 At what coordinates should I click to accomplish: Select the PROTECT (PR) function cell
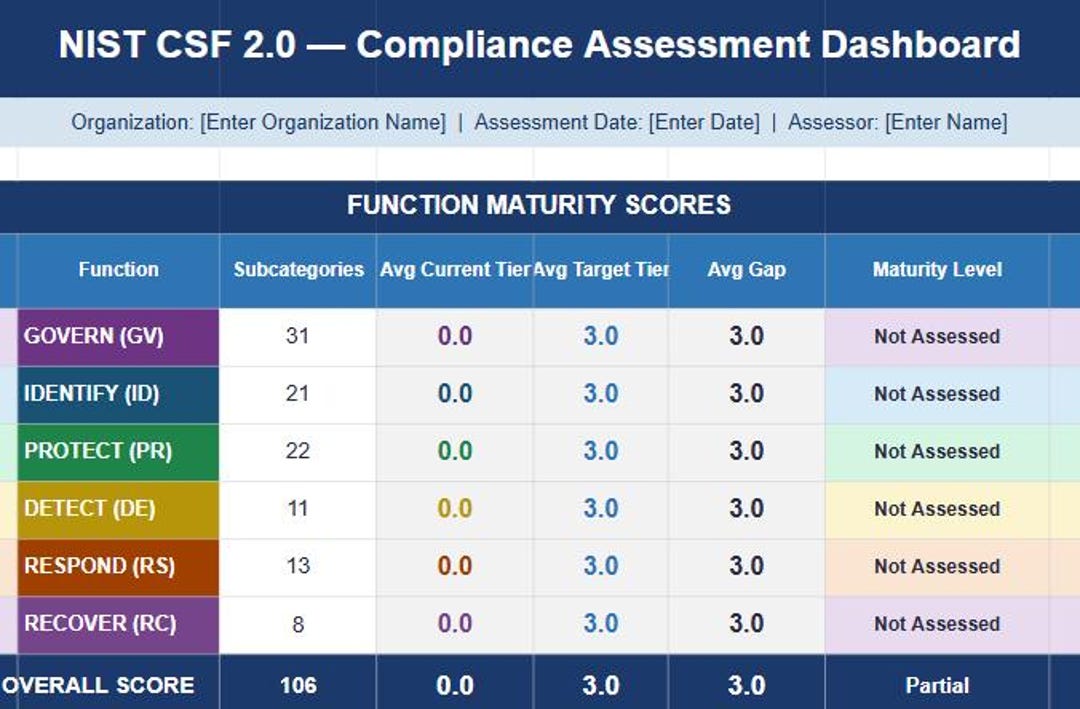(118, 452)
